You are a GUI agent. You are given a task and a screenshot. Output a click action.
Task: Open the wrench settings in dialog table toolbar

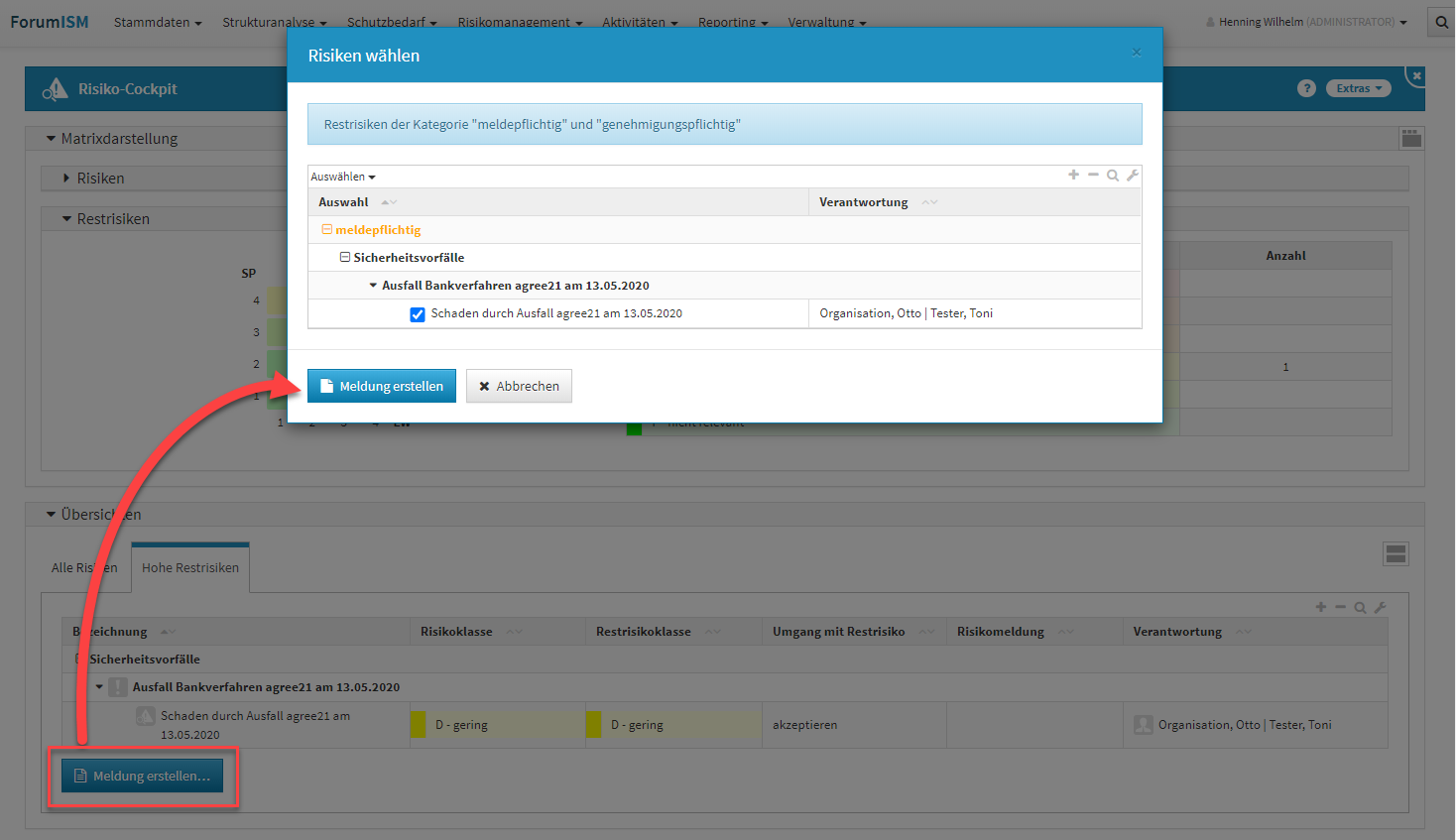1133,175
